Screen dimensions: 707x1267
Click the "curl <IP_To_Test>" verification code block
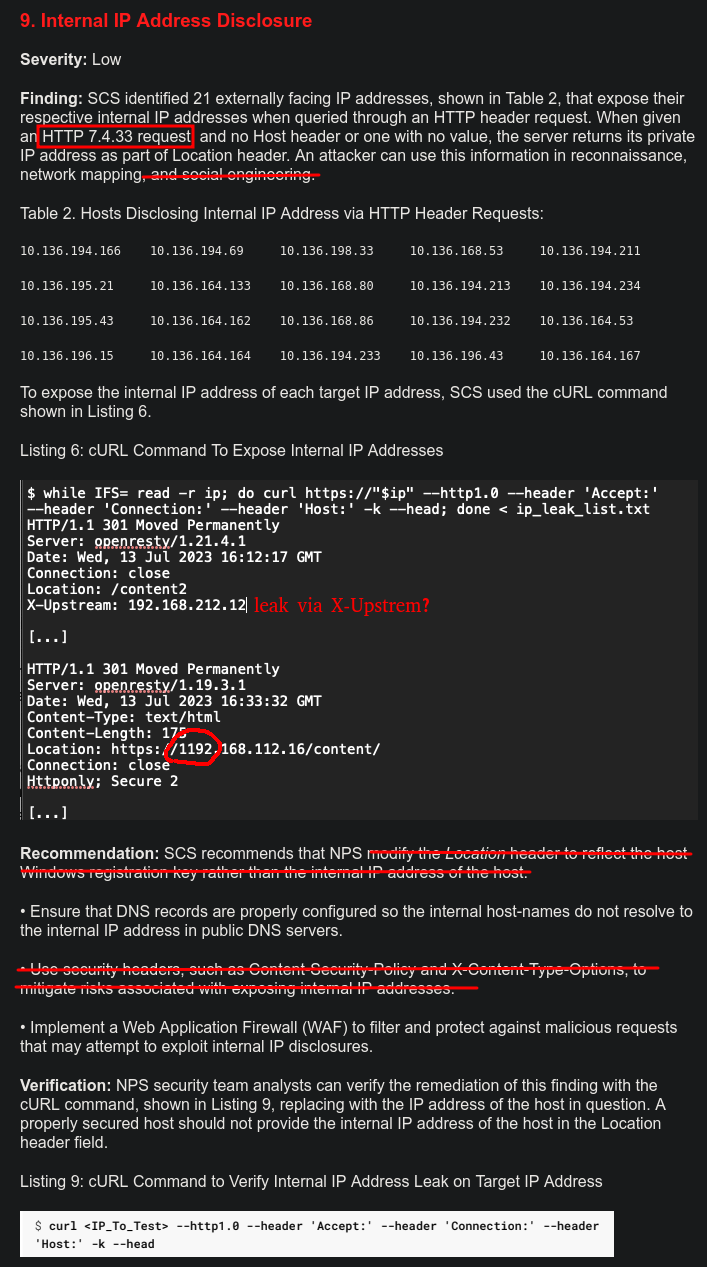(x=317, y=1234)
